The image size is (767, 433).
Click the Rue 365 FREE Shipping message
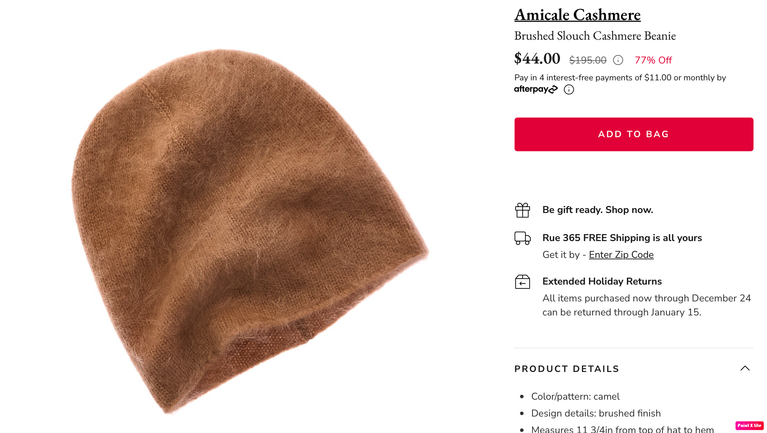tap(622, 238)
